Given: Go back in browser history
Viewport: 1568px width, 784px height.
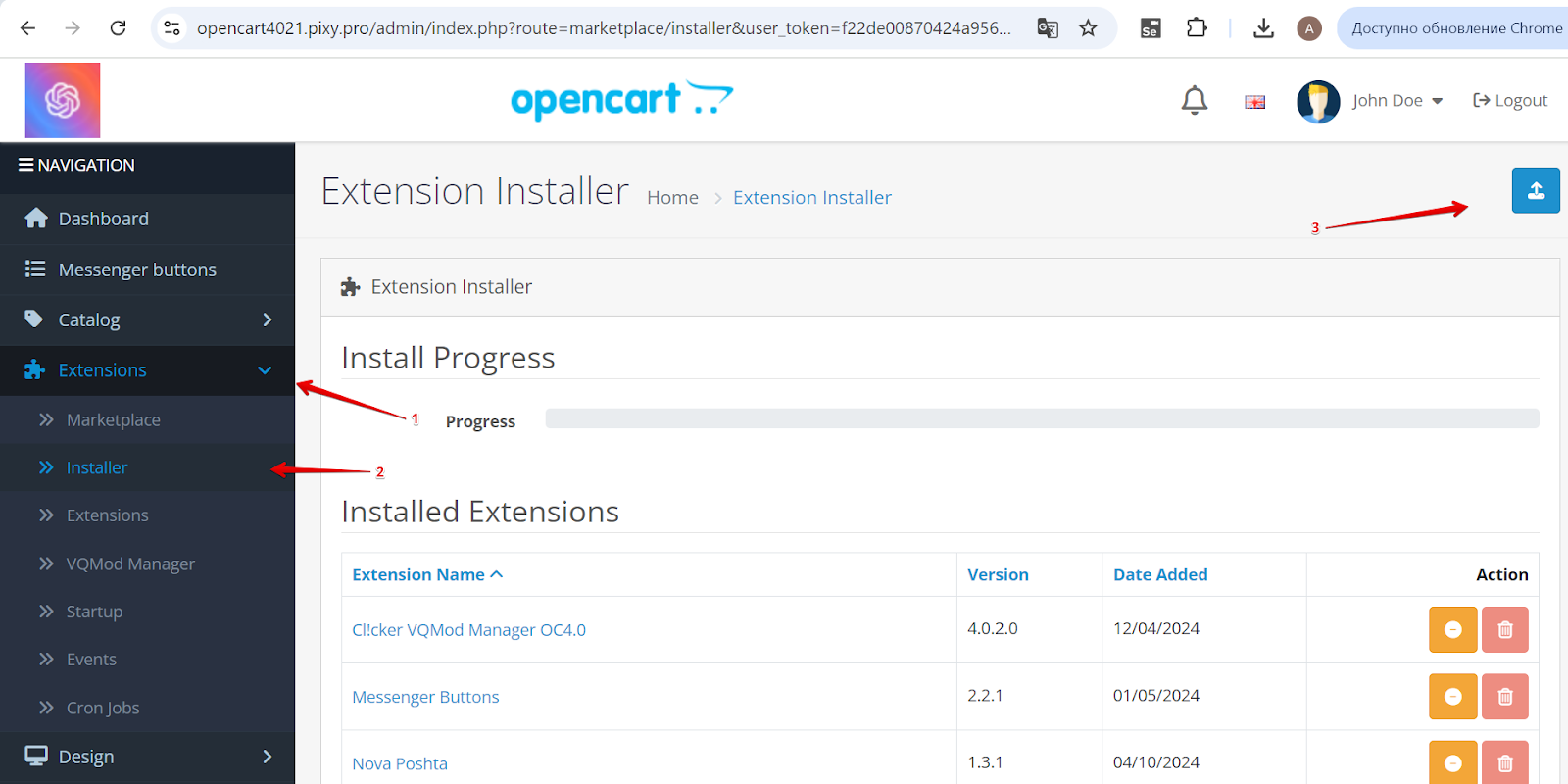Looking at the screenshot, I should click(27, 28).
